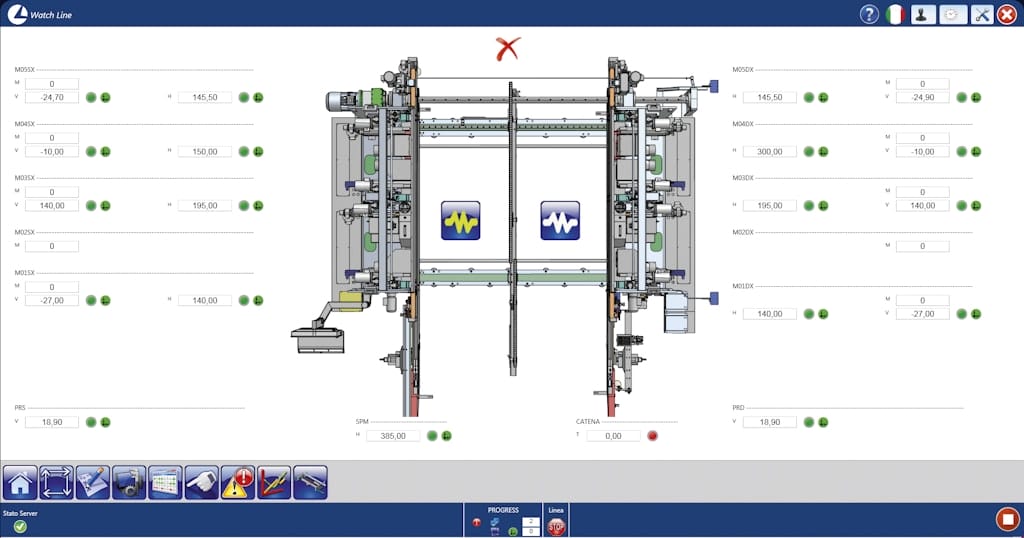Open the pencil edit document icon
This screenshot has height=538, width=1024.
coord(93,483)
